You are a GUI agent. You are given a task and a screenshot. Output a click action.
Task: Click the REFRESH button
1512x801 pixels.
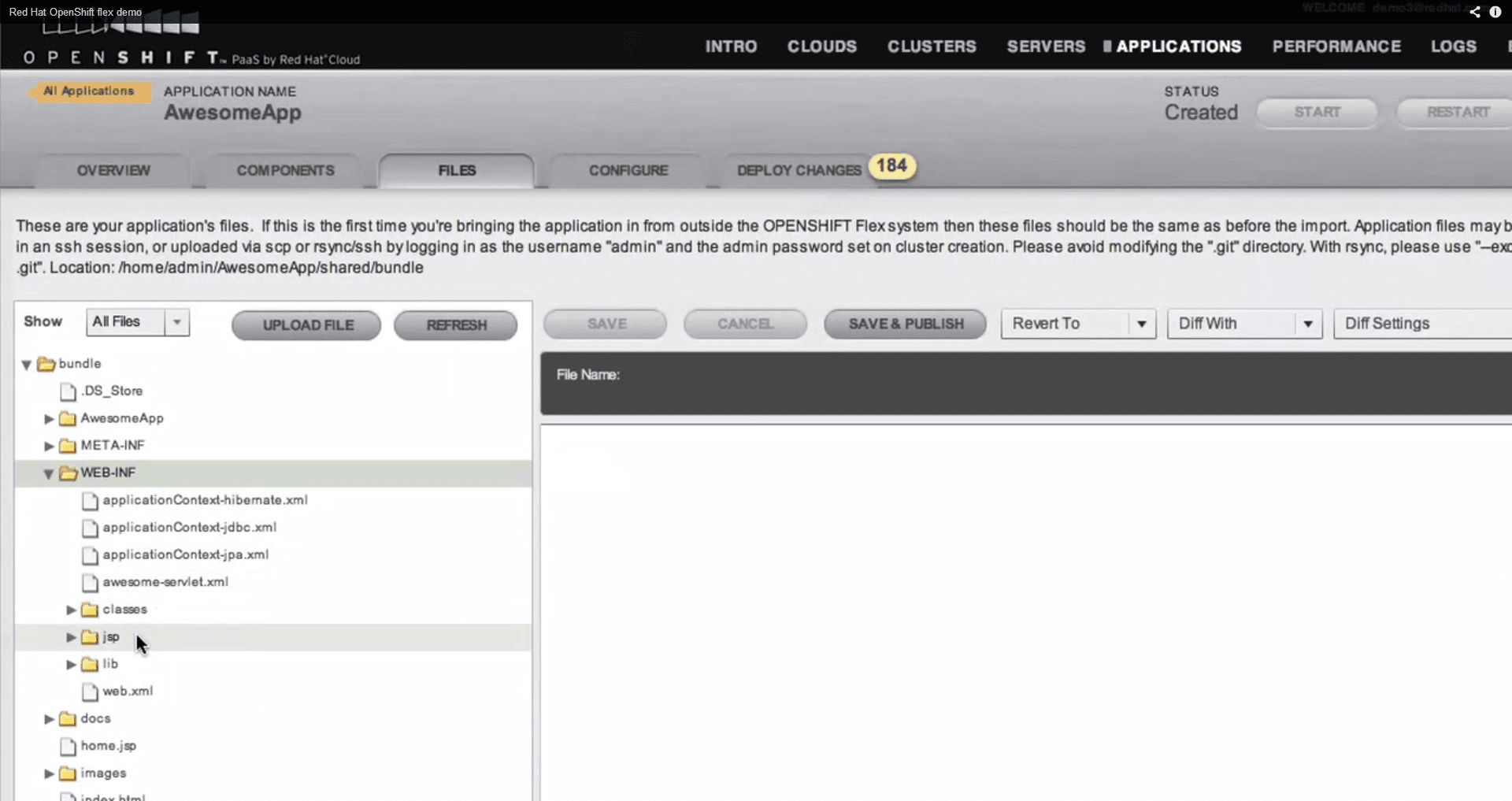pos(456,325)
